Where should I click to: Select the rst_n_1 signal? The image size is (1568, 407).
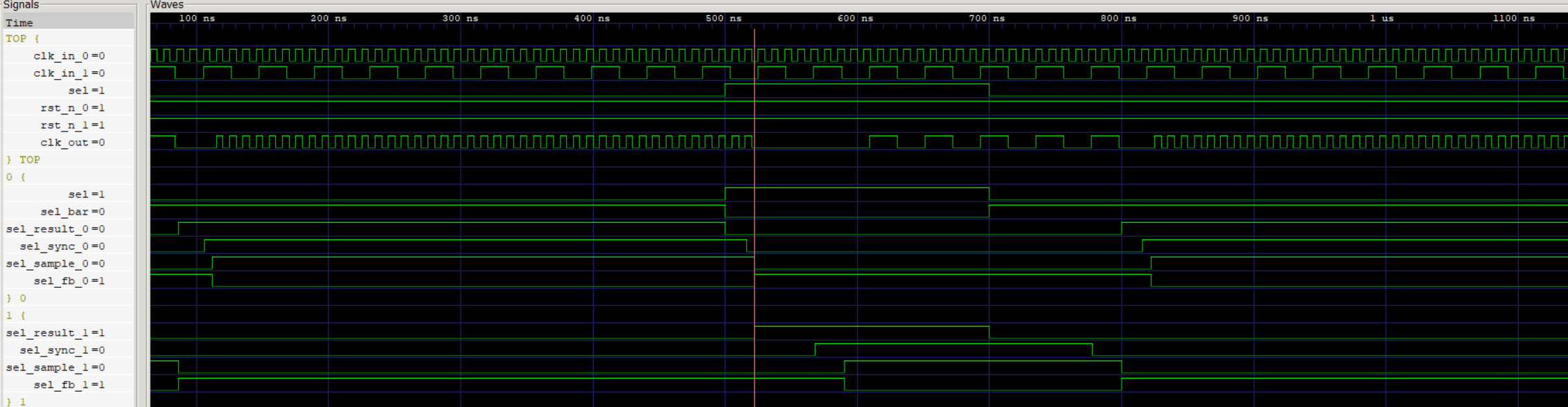[x=73, y=125]
